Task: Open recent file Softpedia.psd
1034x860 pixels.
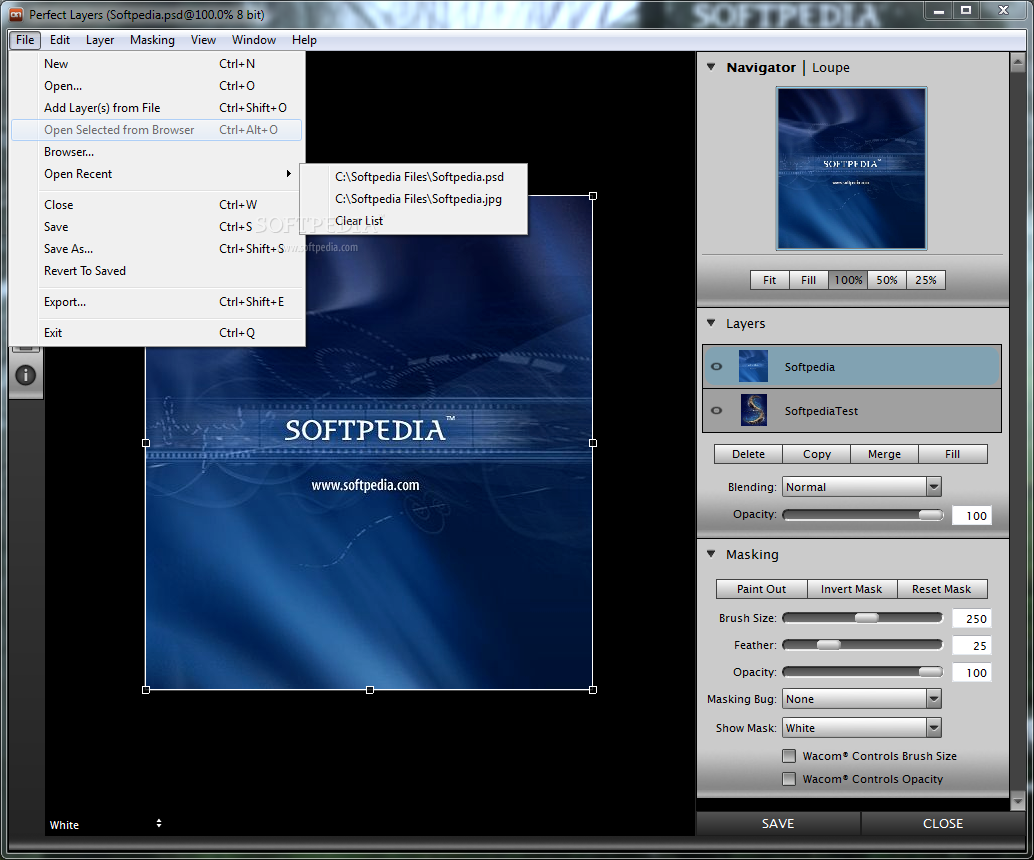Action: (x=413, y=177)
